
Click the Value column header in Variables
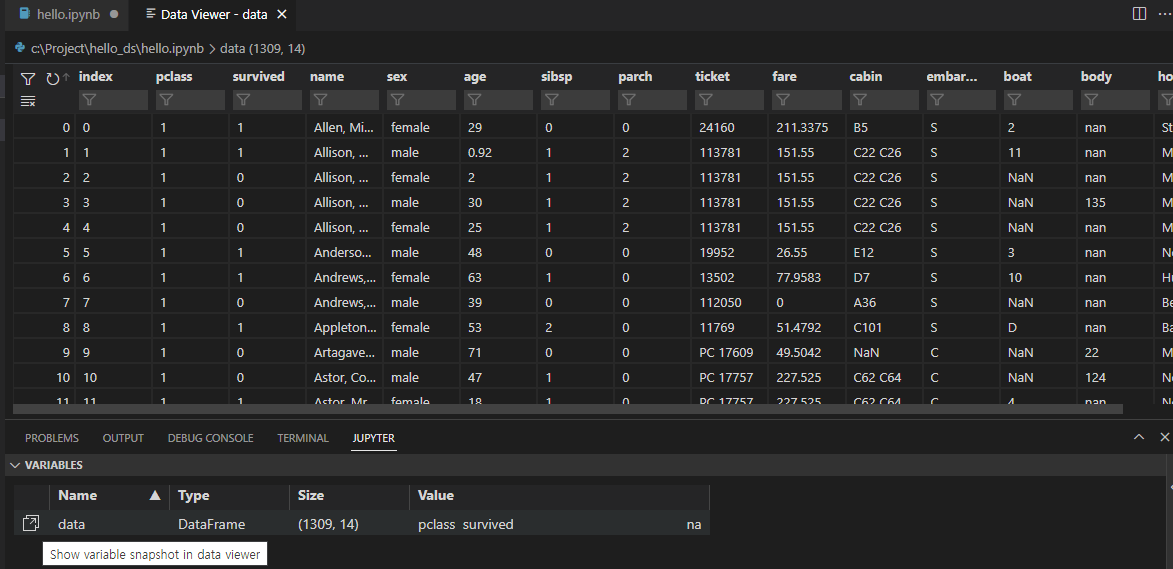coord(559,496)
